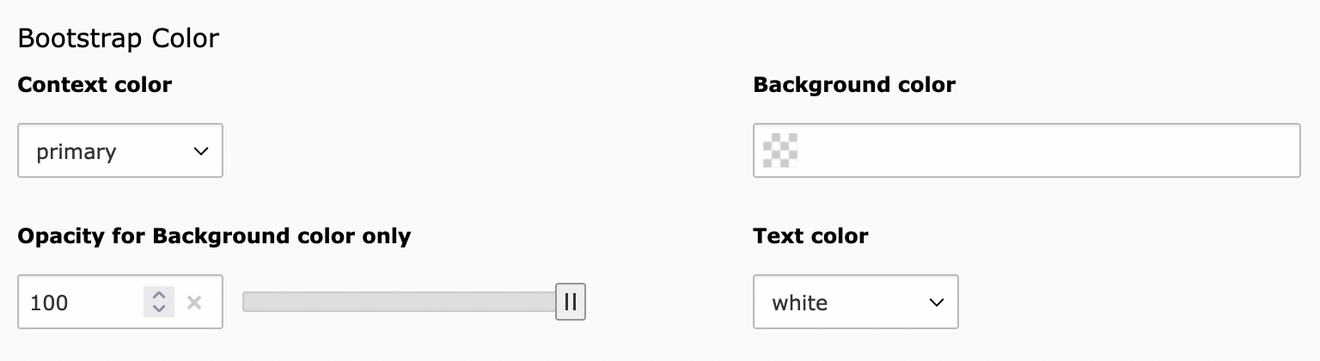The height and width of the screenshot is (361, 1320).
Task: Click the left end of the opacity slider
Action: [250, 302]
